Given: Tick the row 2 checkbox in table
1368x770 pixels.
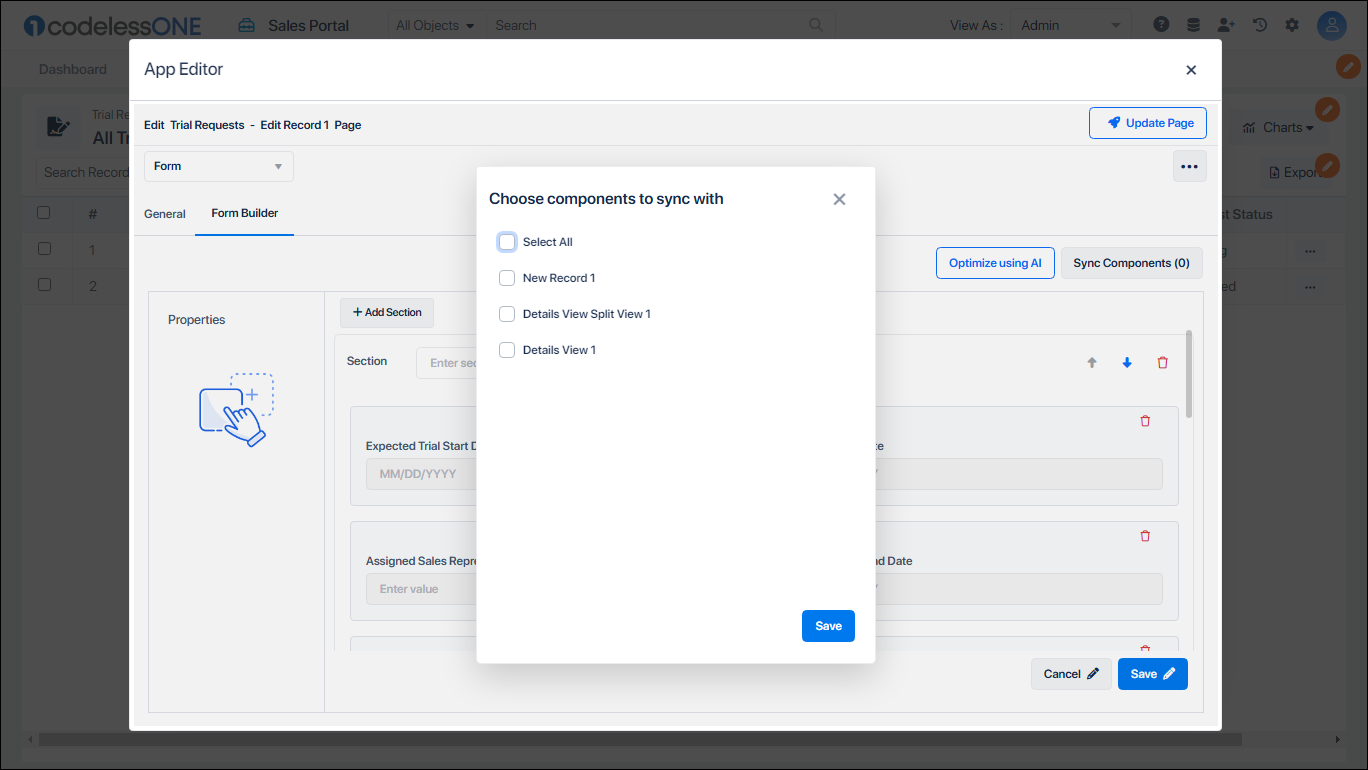Looking at the screenshot, I should pos(44,284).
